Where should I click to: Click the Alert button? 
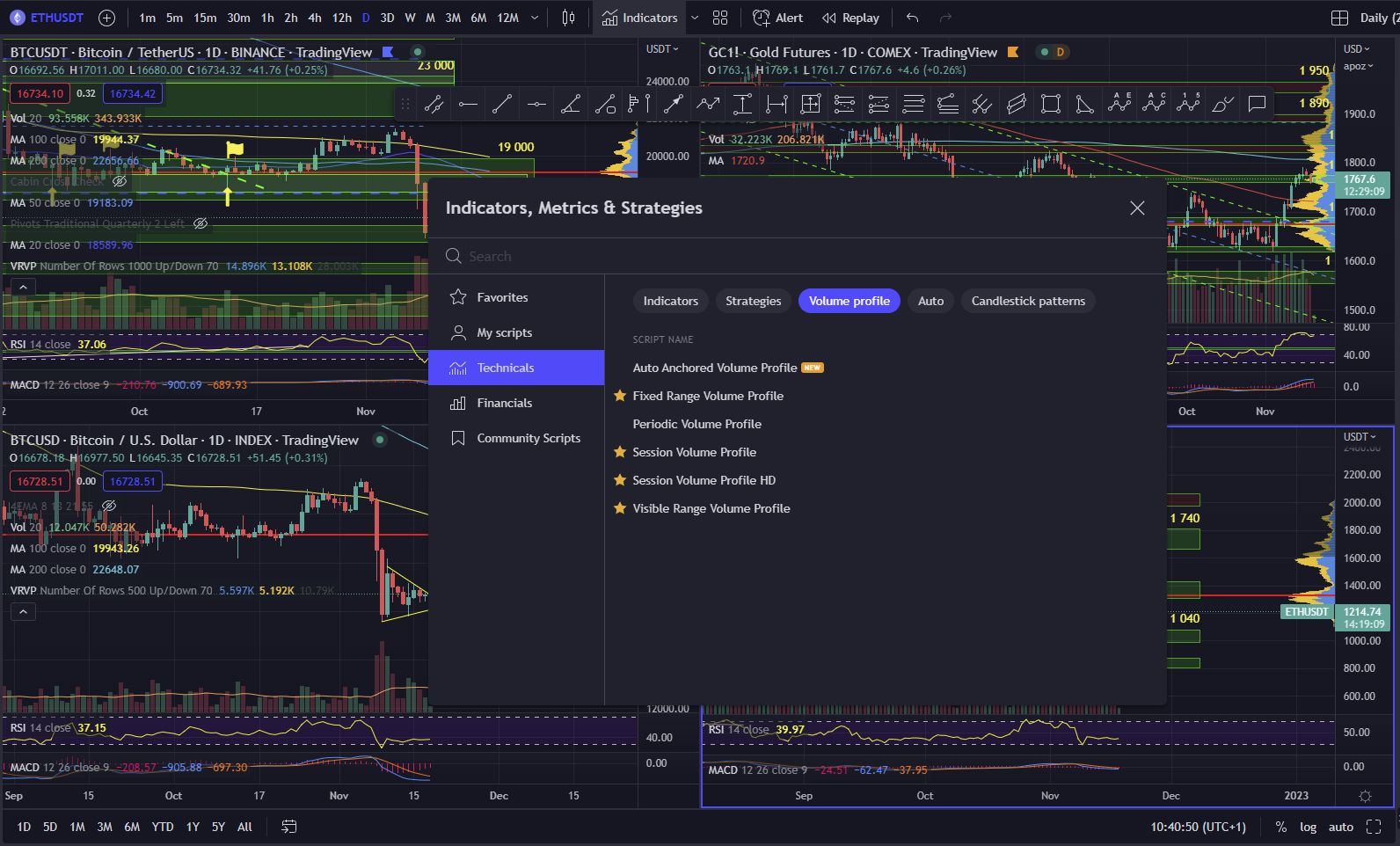pos(777,18)
